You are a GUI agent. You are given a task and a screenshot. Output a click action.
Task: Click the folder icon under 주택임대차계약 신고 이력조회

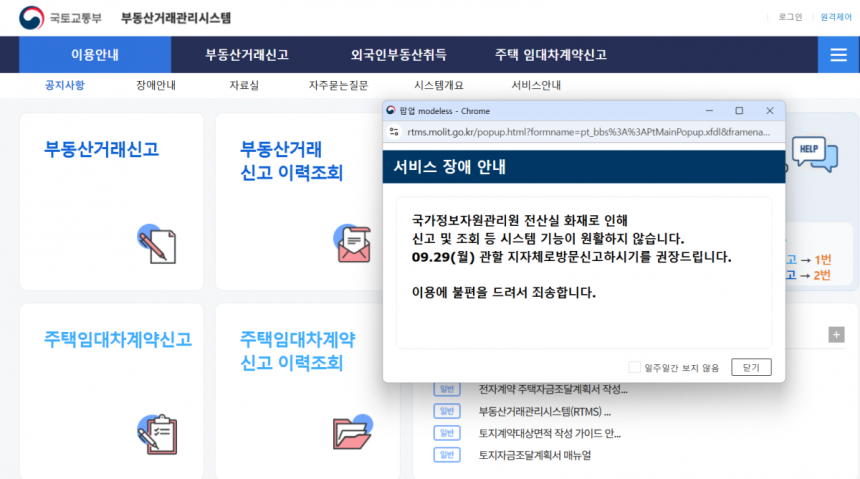pos(352,432)
